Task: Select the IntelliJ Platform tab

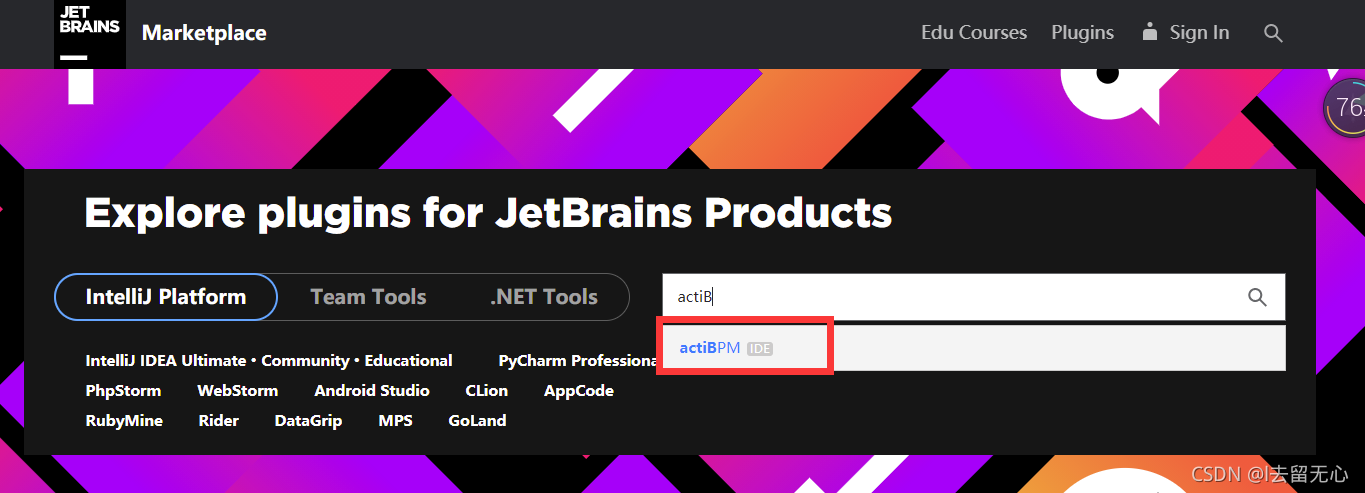Action: 166,297
